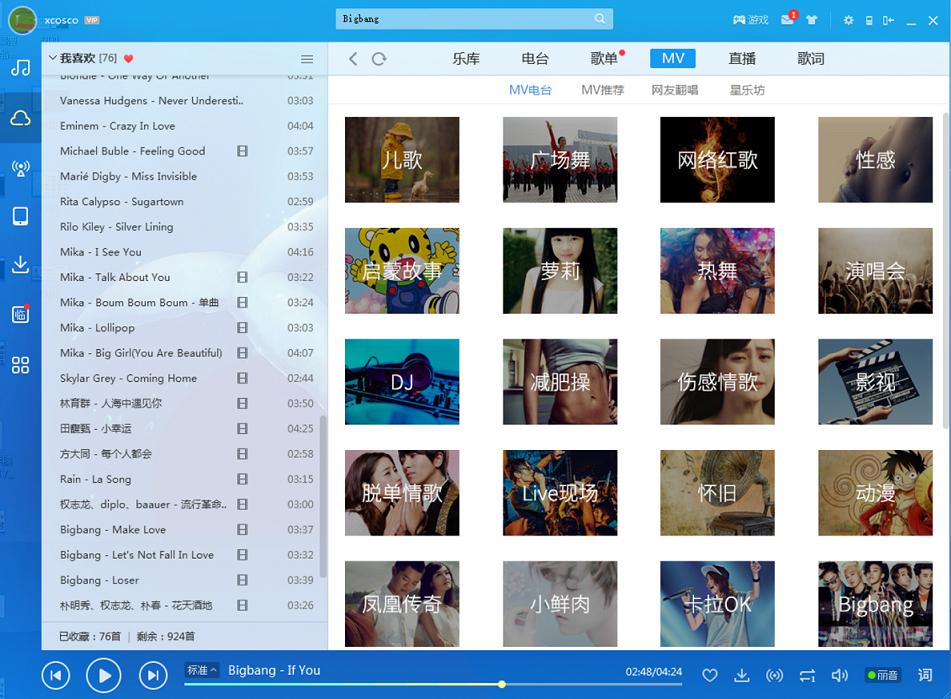Image resolution: width=951 pixels, height=699 pixels.
Task: Open the 动漫 MV category thumbnail
Action: [x=875, y=493]
